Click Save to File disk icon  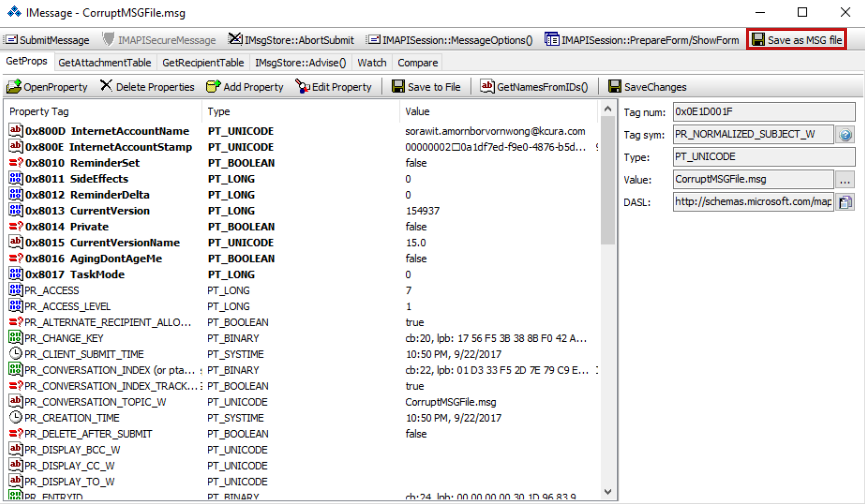(x=398, y=87)
